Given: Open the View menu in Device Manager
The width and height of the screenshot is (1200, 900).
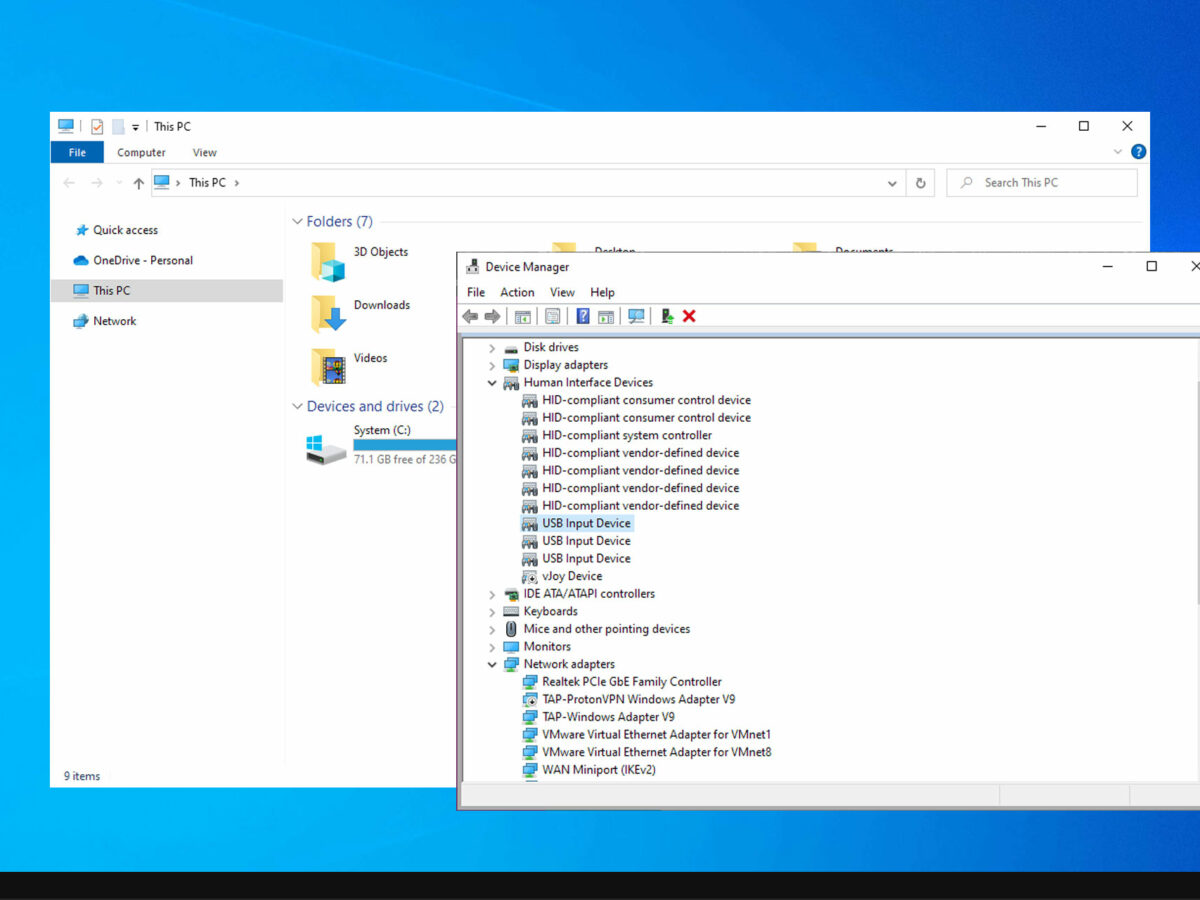Looking at the screenshot, I should [x=562, y=292].
